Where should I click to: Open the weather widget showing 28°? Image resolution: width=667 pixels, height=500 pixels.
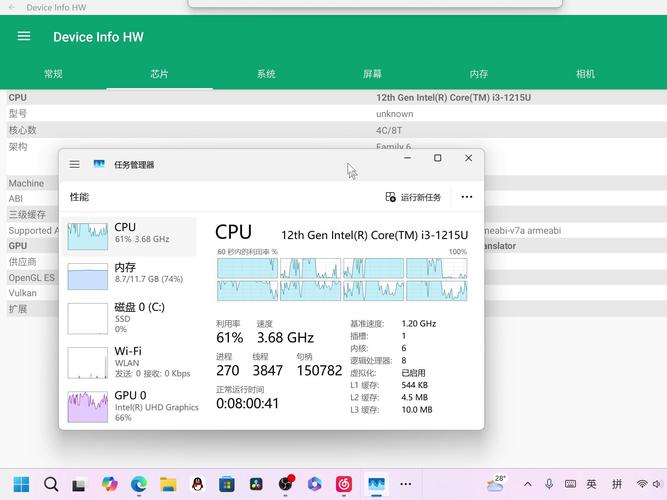click(496, 484)
